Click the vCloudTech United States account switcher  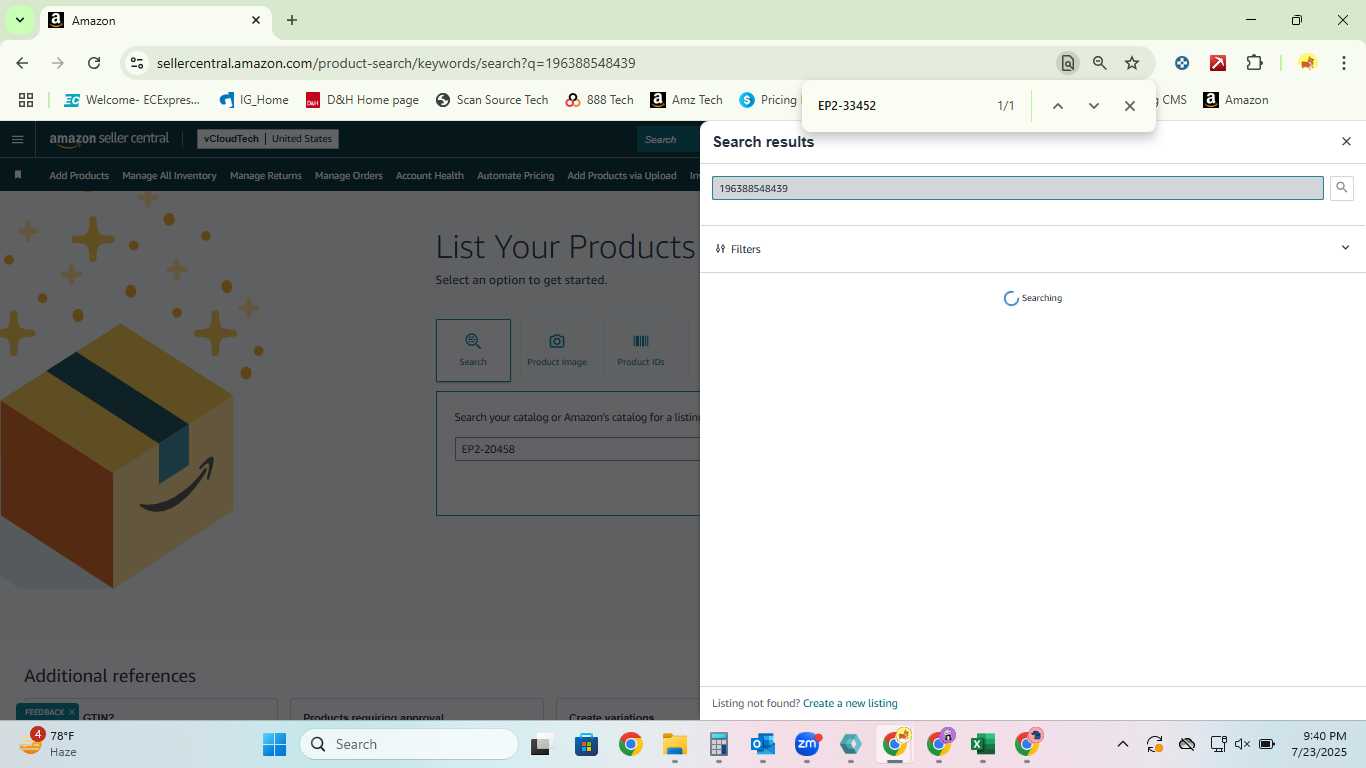268,139
